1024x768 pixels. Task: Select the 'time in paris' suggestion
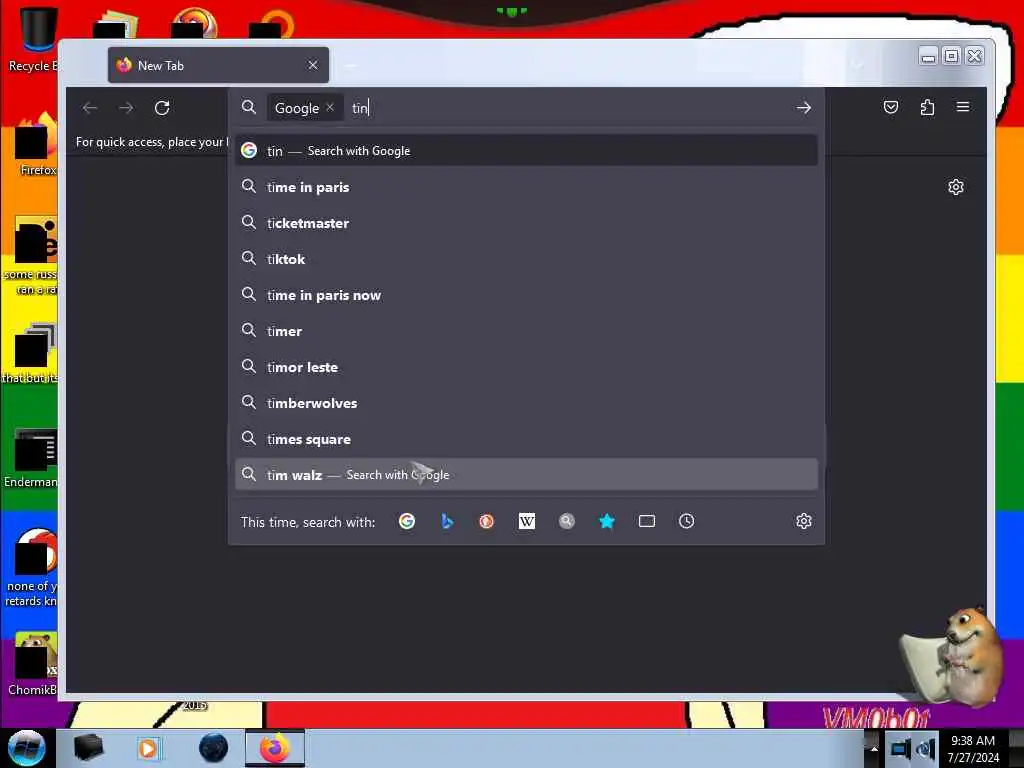[x=526, y=187]
